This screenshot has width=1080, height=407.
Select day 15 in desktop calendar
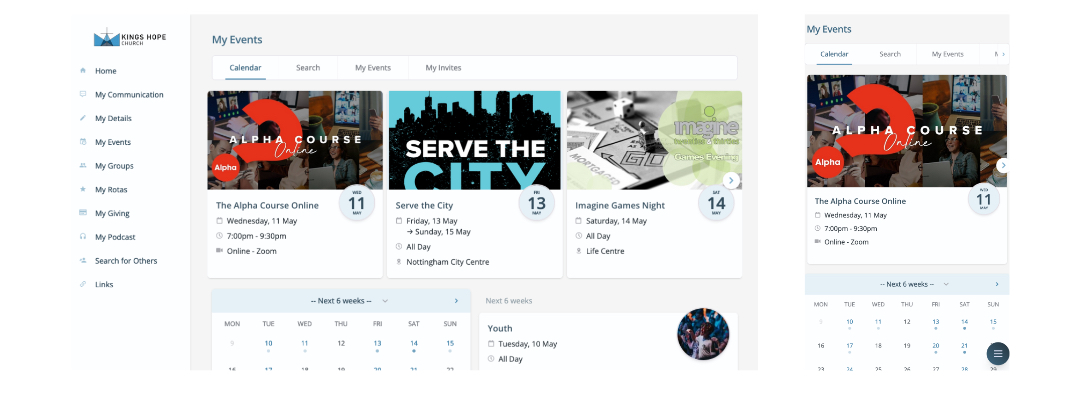(x=450, y=344)
